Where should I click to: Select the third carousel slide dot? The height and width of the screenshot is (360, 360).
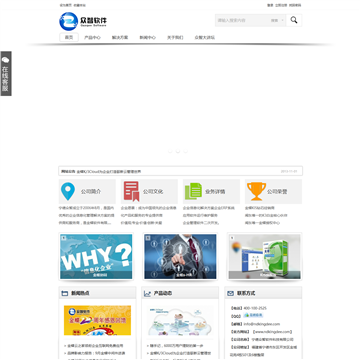pos(185,151)
